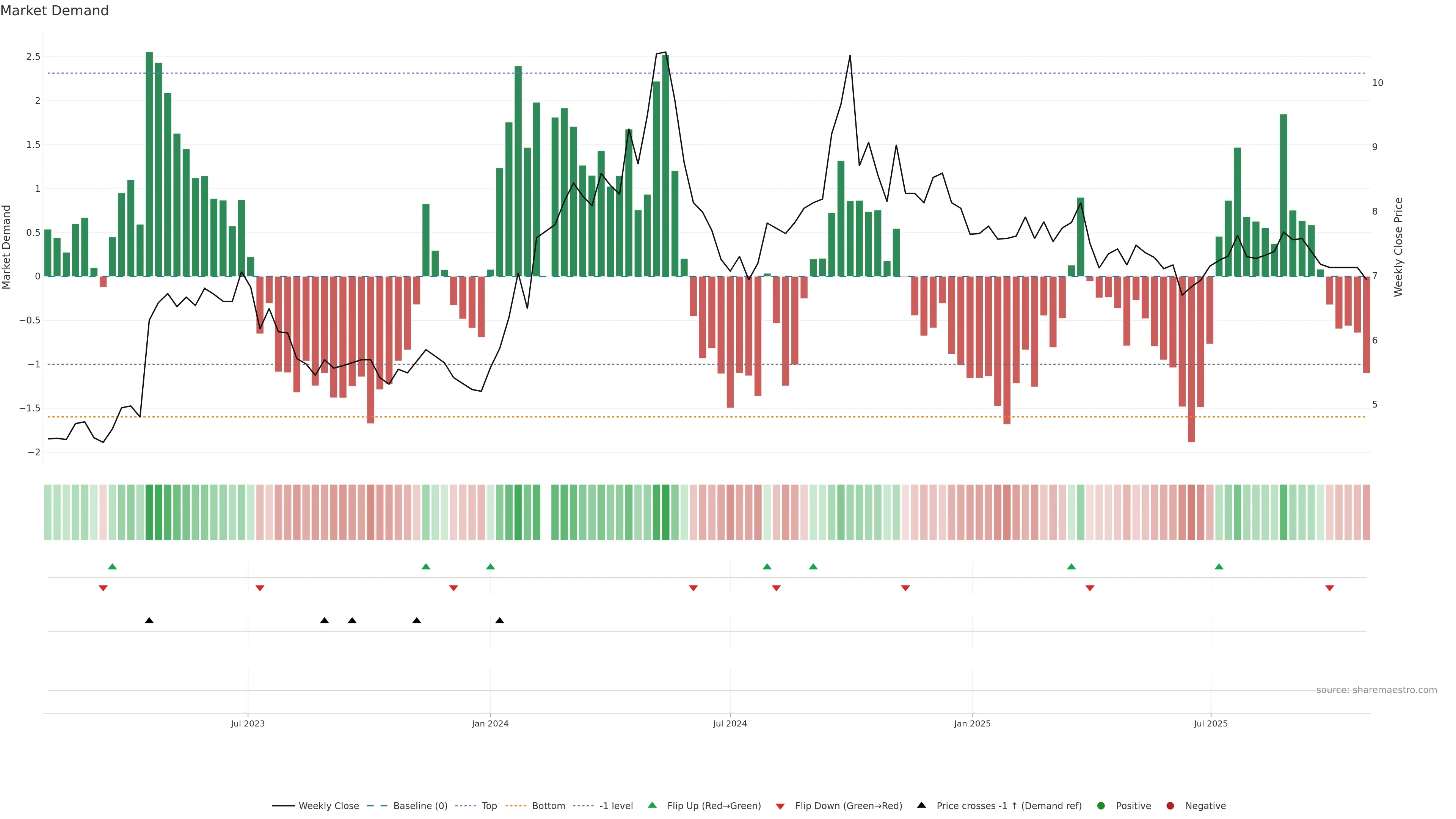
Task: Toggle the -1 level legend entry
Action: pos(615,806)
